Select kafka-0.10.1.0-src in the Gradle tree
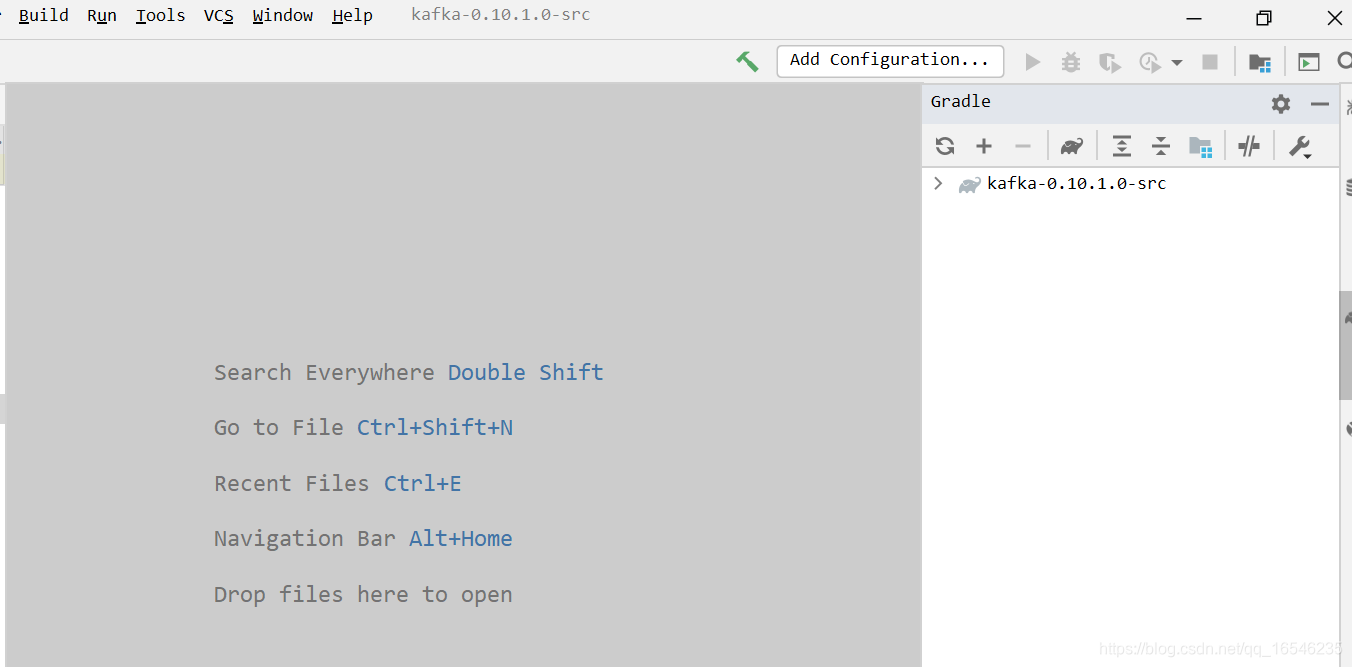1352x667 pixels. pyautogui.click(x=1076, y=183)
